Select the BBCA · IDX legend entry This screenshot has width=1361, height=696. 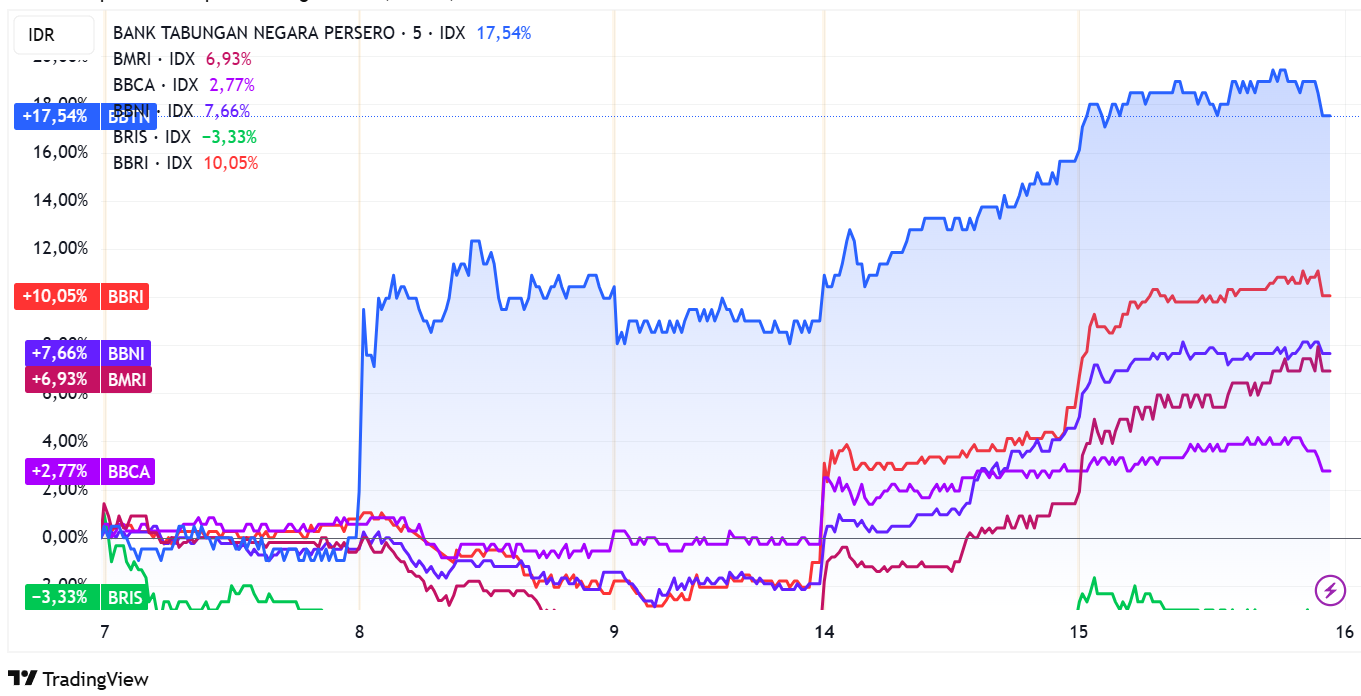point(155,85)
